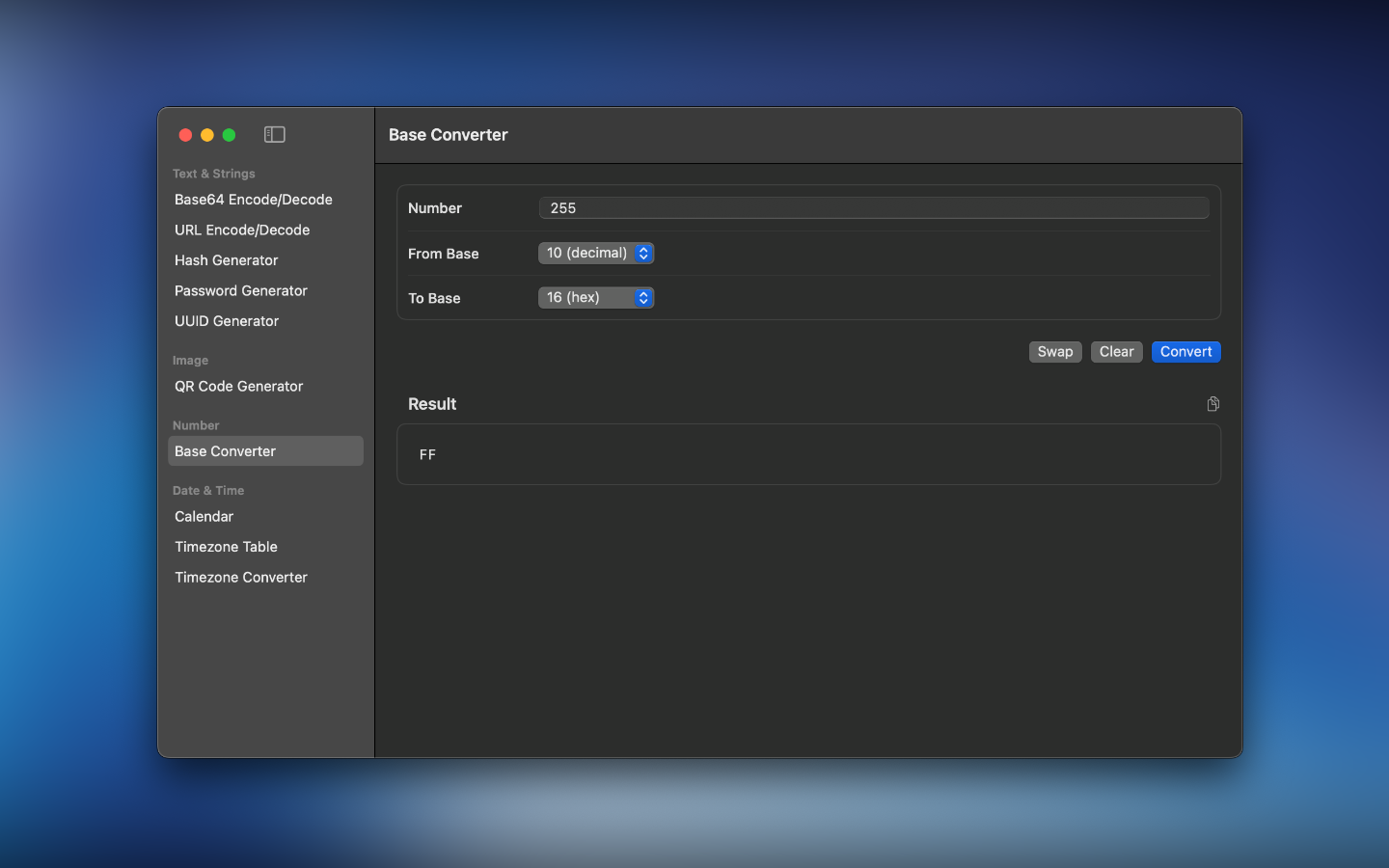Click the Date & Time section header
This screenshot has width=1389, height=868.
208,491
